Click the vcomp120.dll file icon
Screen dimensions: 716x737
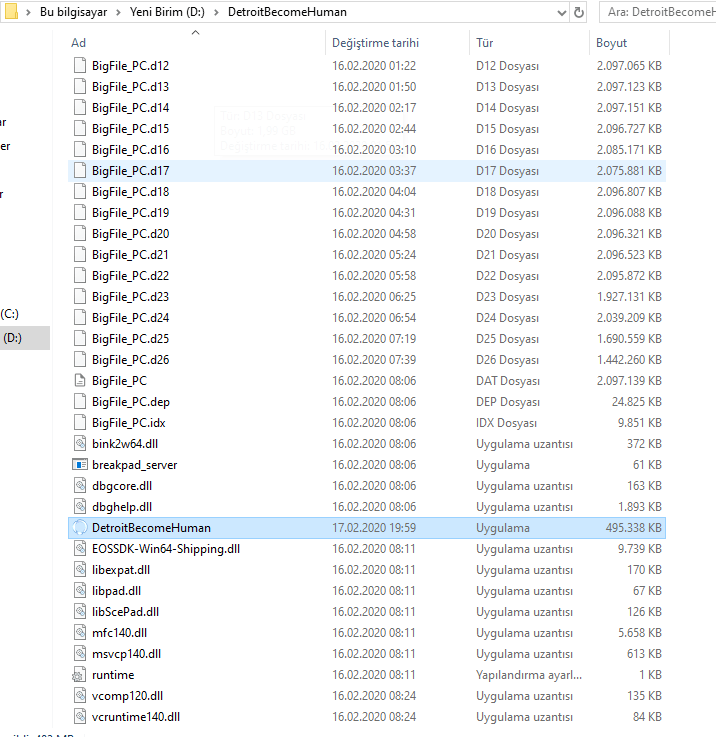[80, 696]
